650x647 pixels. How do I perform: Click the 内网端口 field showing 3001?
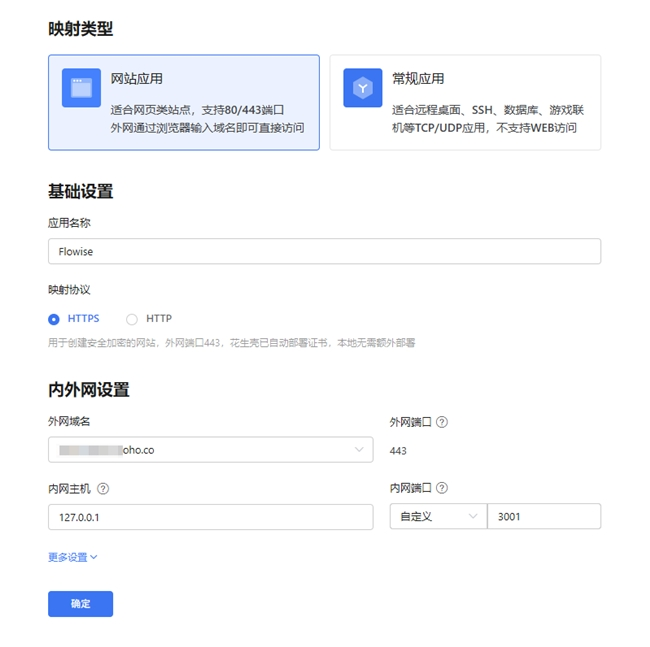[543, 517]
